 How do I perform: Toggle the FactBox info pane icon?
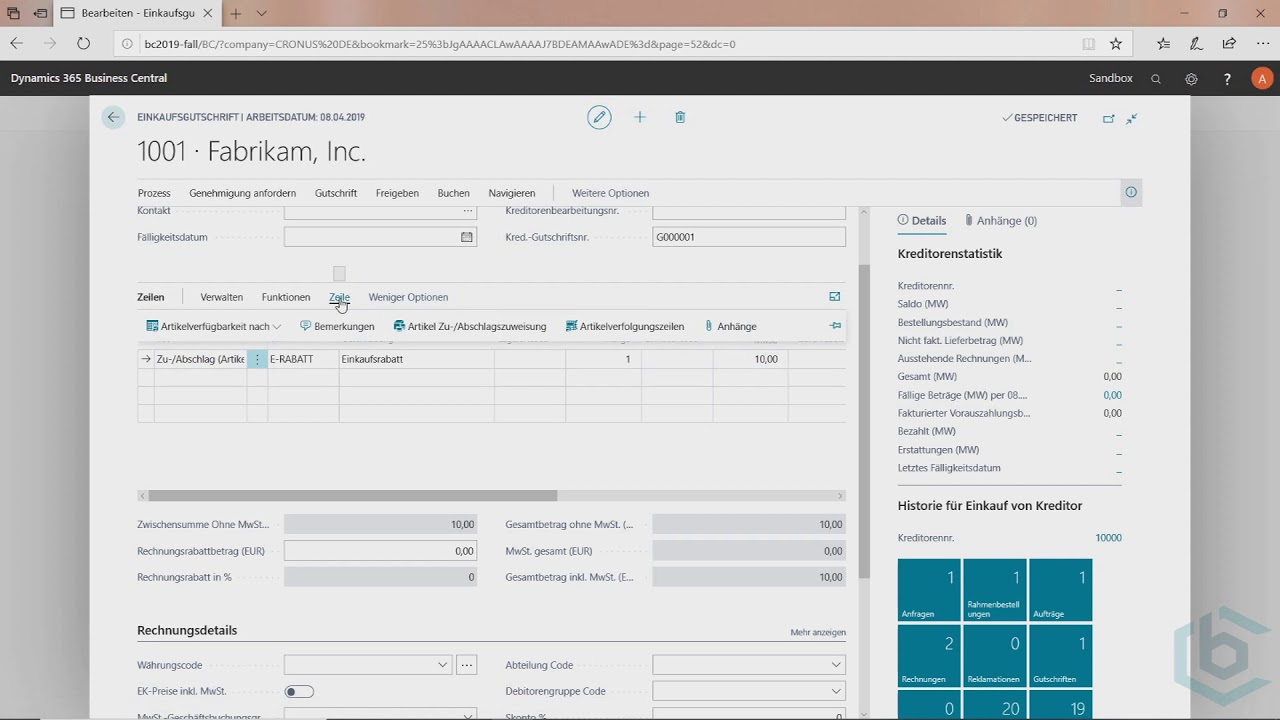pyautogui.click(x=1131, y=192)
